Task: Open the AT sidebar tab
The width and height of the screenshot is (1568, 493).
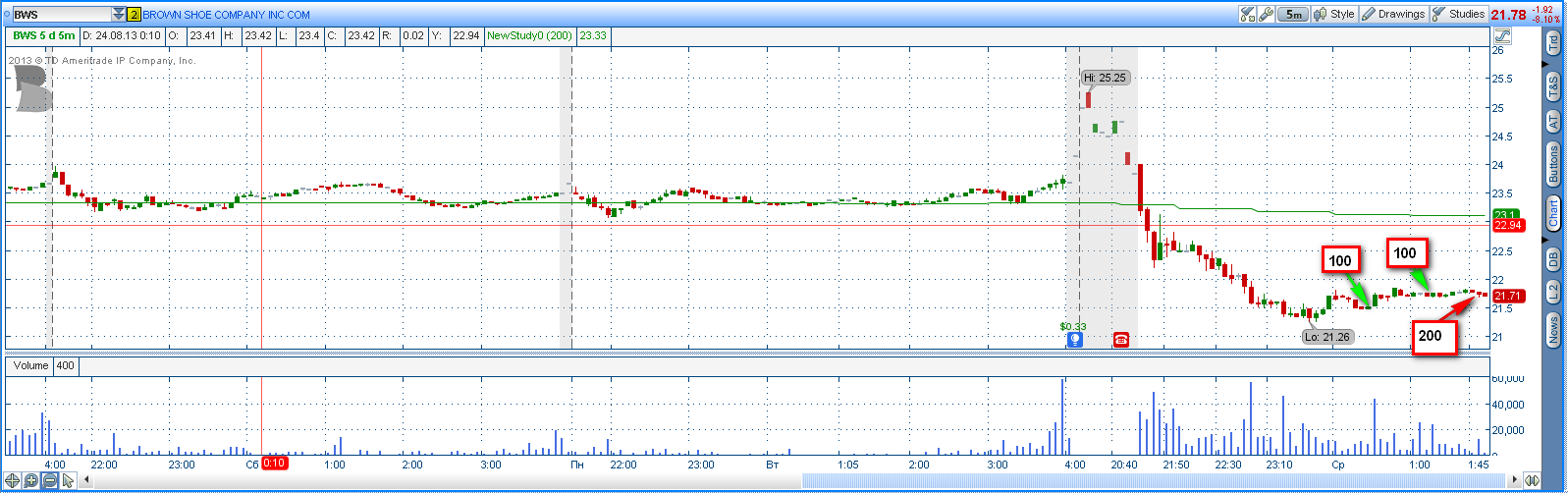Action: click(1553, 122)
